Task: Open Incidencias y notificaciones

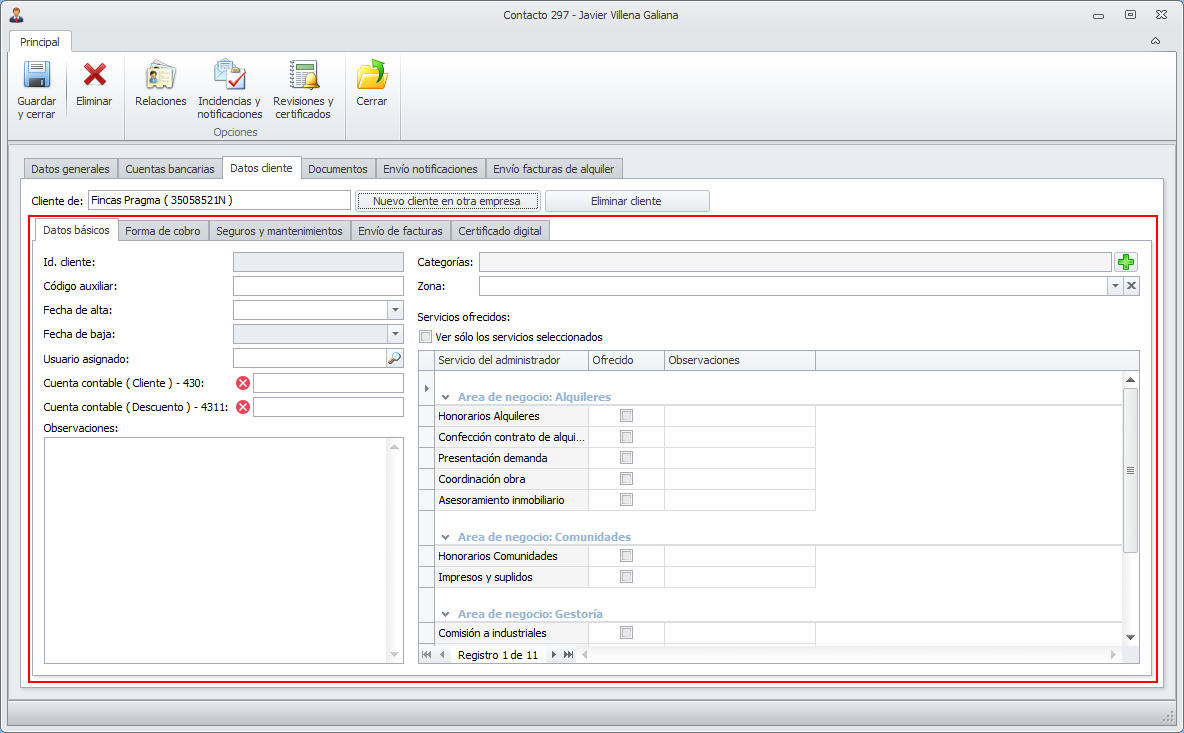Action: pos(229,76)
